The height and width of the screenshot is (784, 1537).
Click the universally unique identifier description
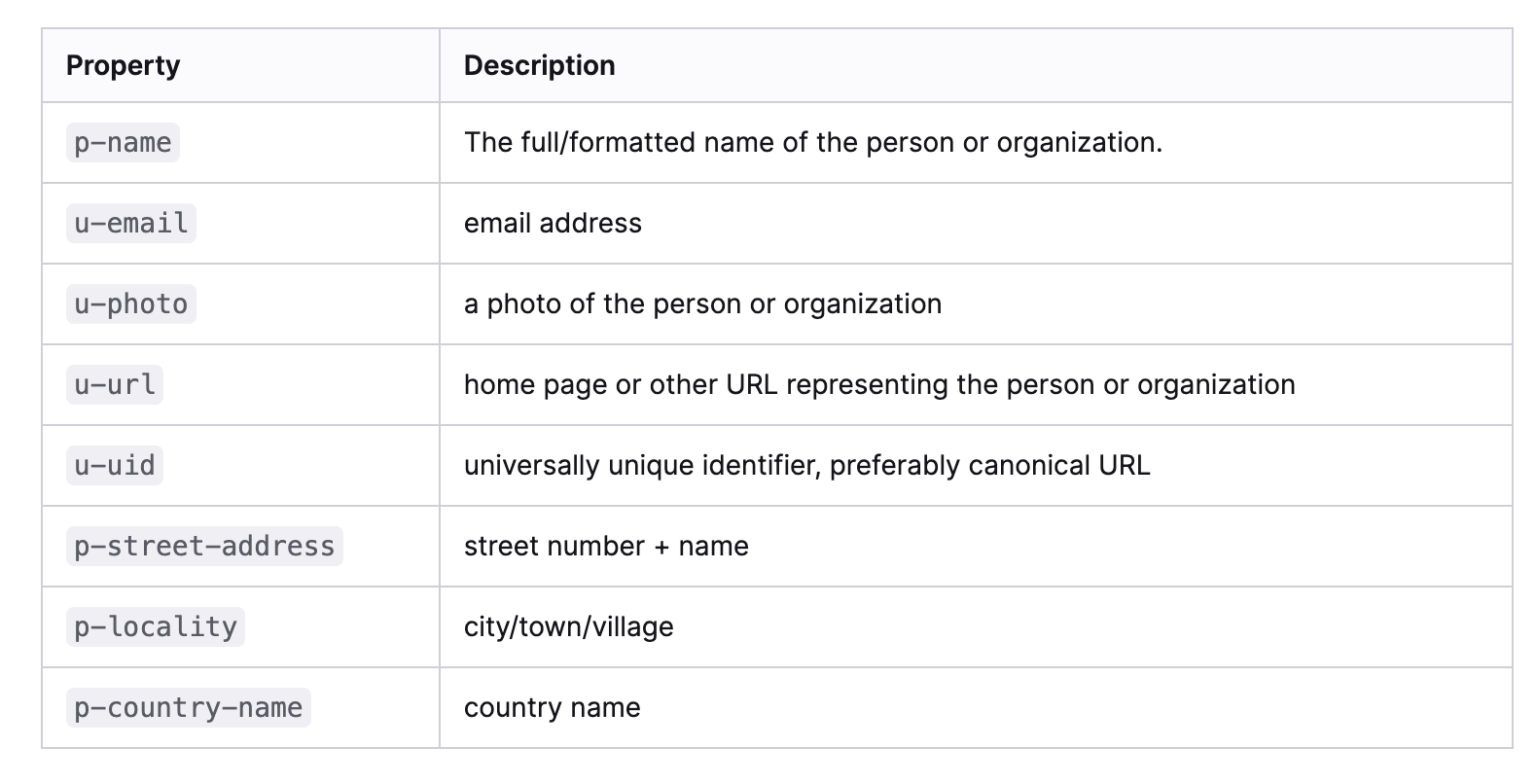(x=806, y=465)
